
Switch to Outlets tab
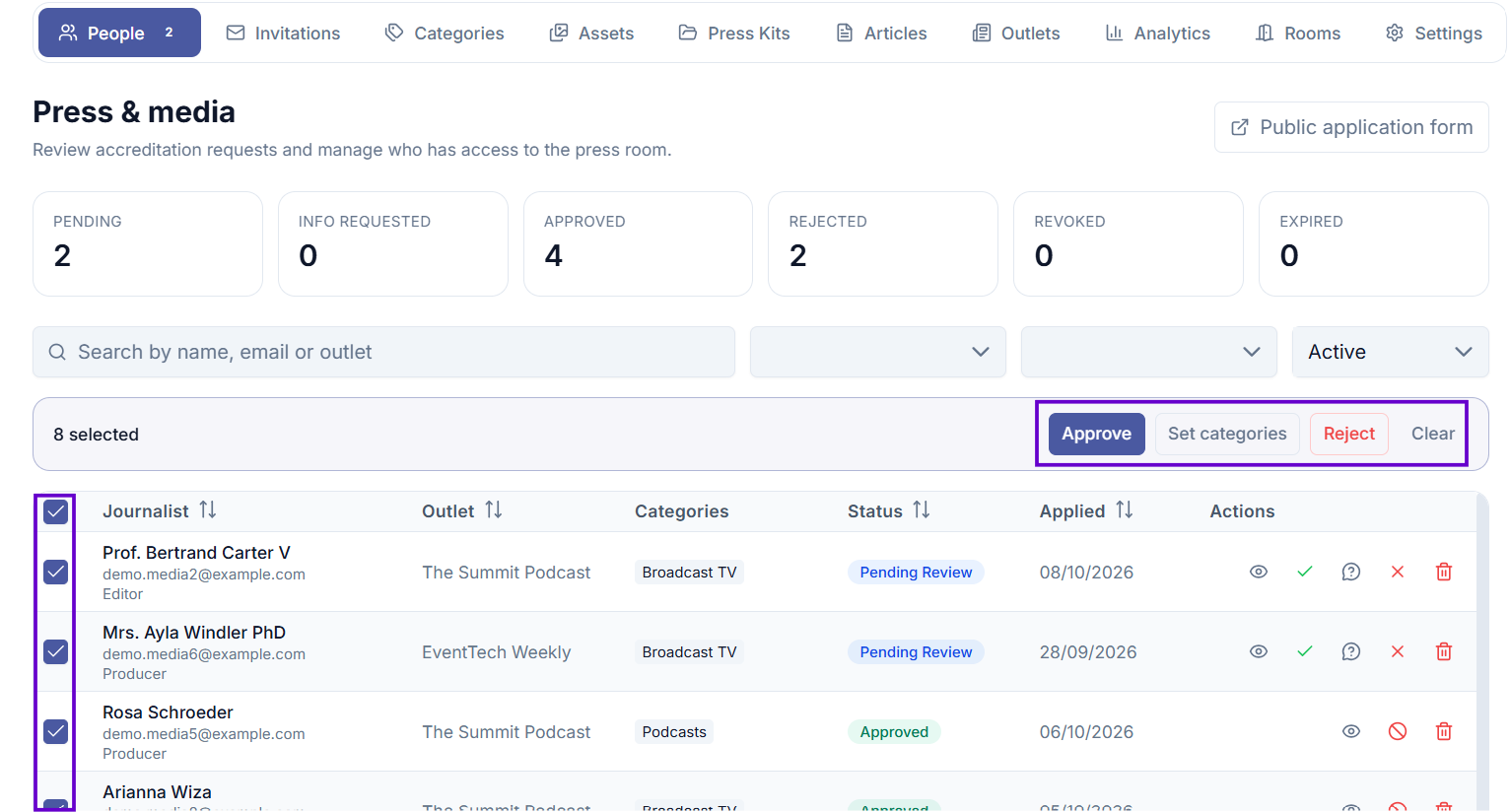(x=1016, y=33)
